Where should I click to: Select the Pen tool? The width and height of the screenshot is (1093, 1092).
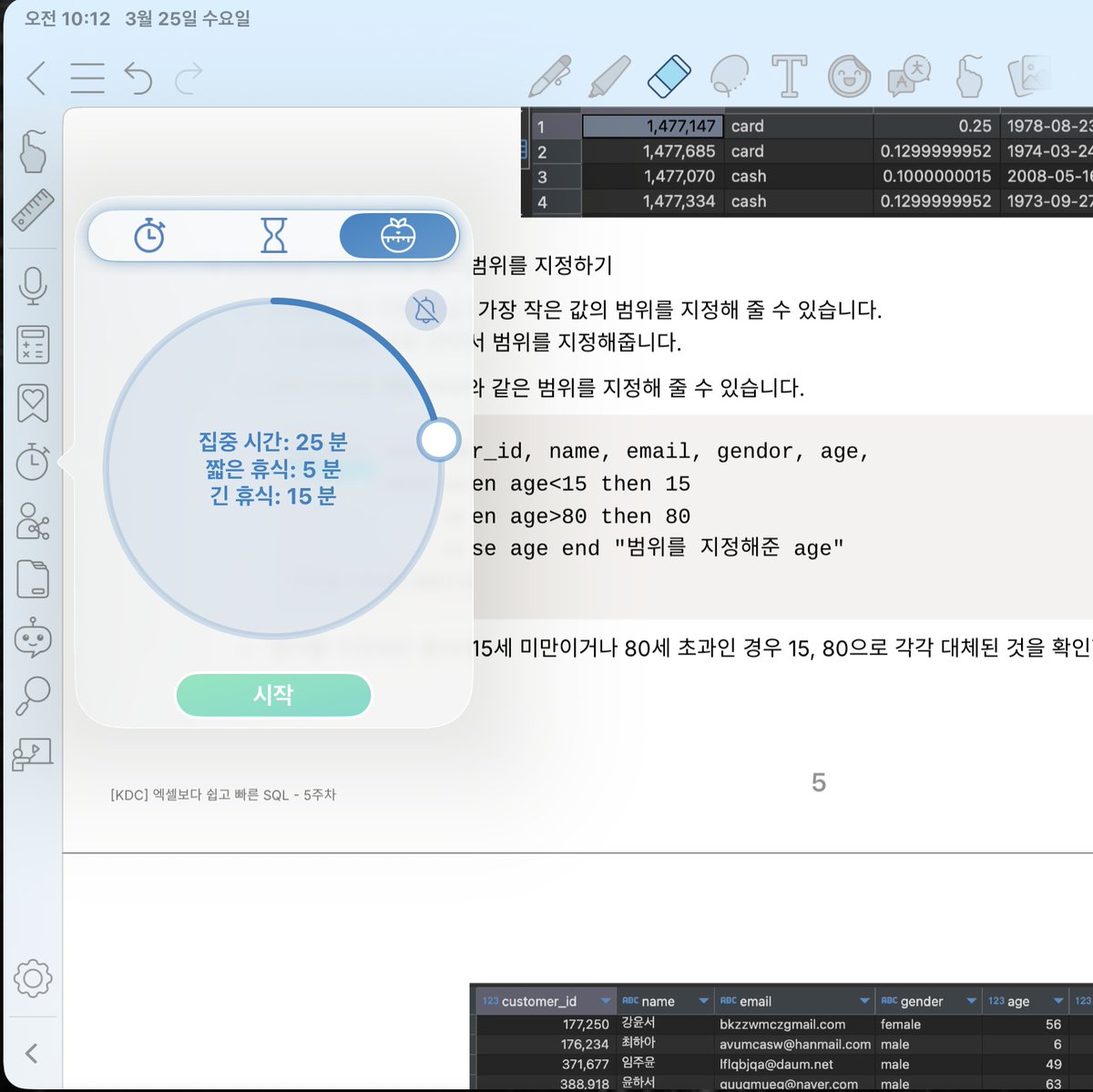(x=549, y=77)
